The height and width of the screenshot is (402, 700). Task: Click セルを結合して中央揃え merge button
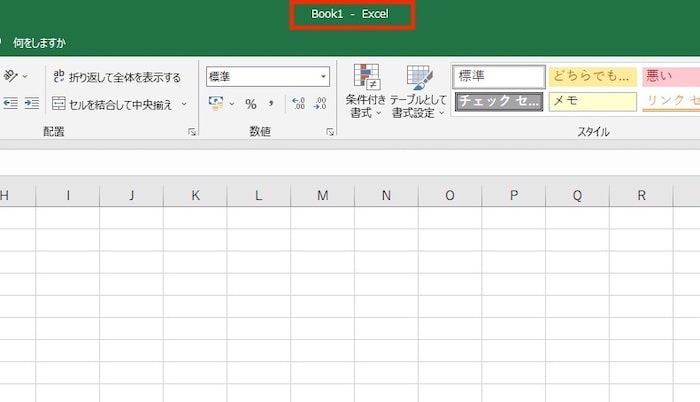(112, 104)
